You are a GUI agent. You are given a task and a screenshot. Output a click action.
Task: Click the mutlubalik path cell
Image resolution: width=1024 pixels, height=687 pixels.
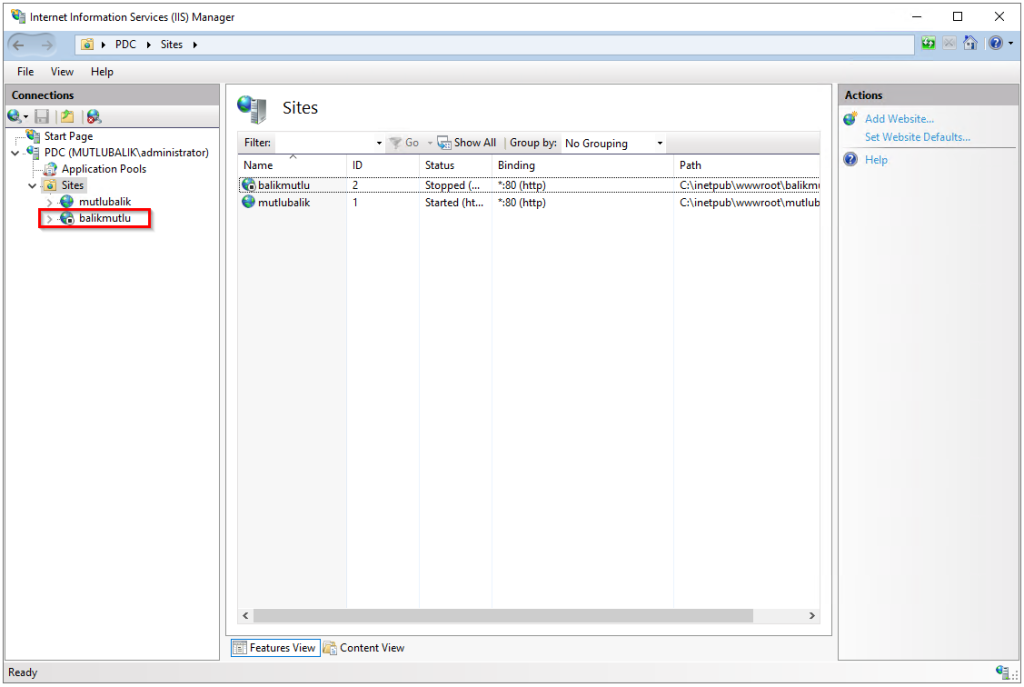pos(749,203)
